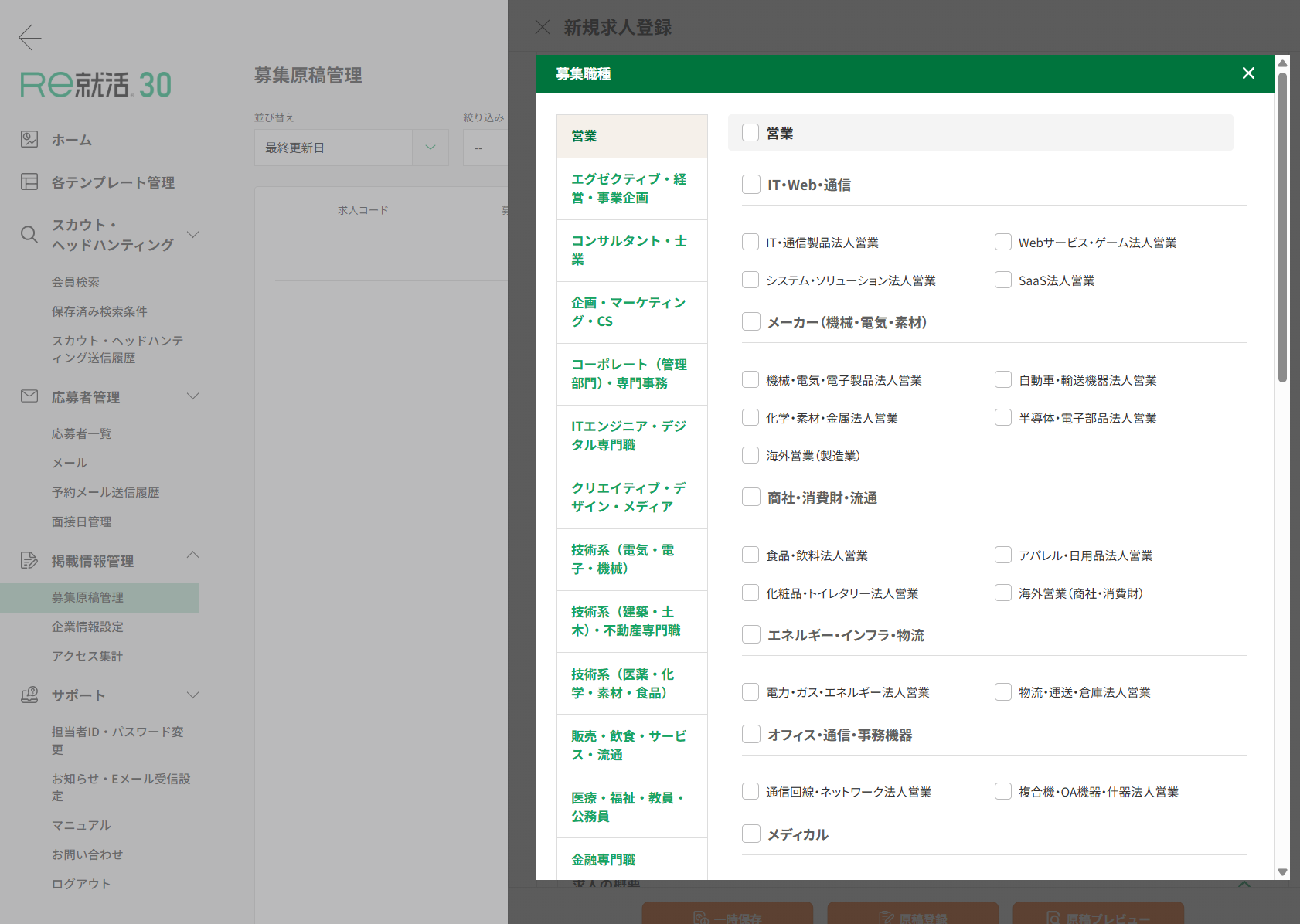Open アクセス集計 sidebar link

tap(87, 656)
